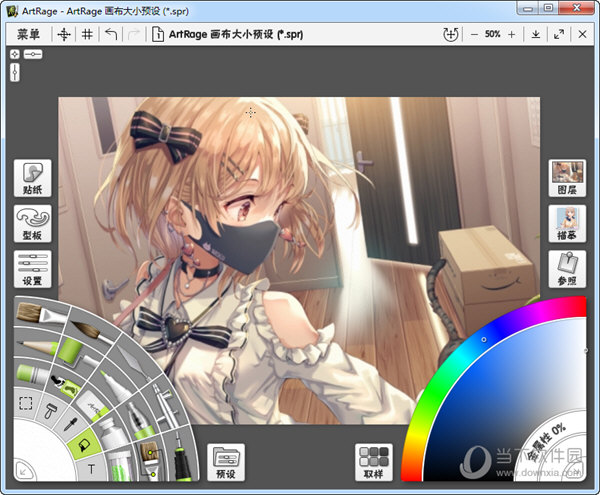The width and height of the screenshot is (600, 495).
Task: Click the rotate canvas icon
Action: point(451,34)
